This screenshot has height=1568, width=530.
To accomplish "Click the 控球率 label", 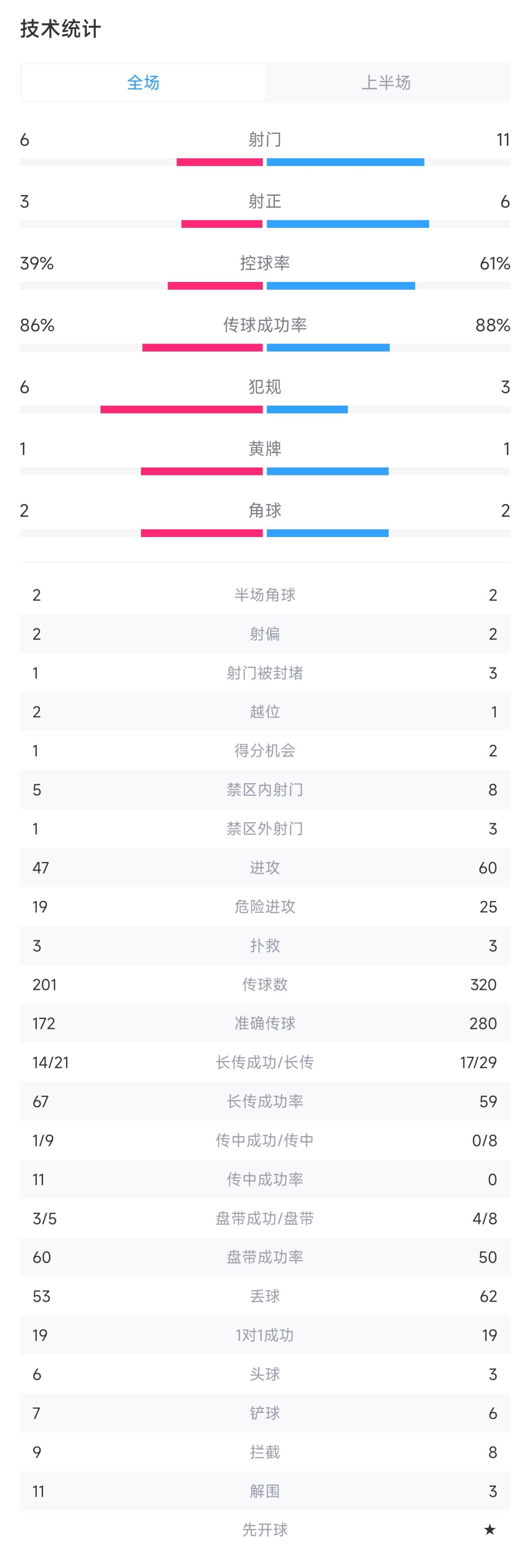I will (x=265, y=263).
